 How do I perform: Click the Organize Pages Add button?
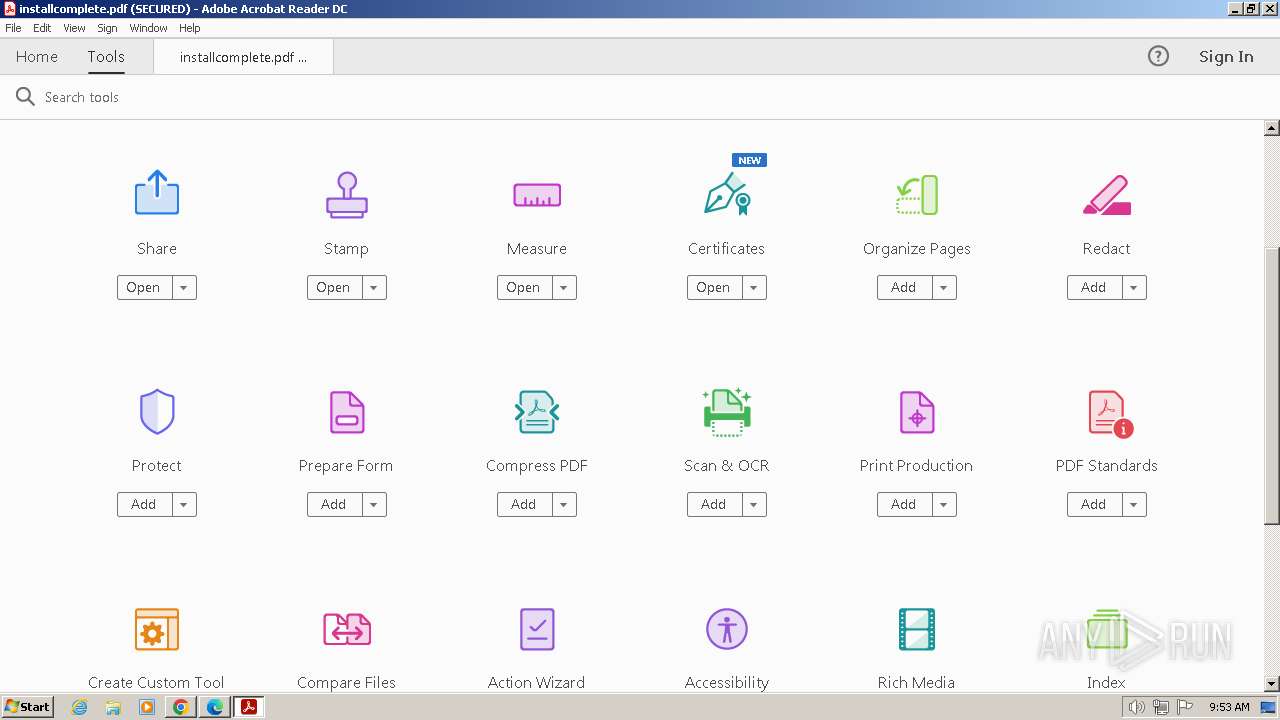(904, 288)
